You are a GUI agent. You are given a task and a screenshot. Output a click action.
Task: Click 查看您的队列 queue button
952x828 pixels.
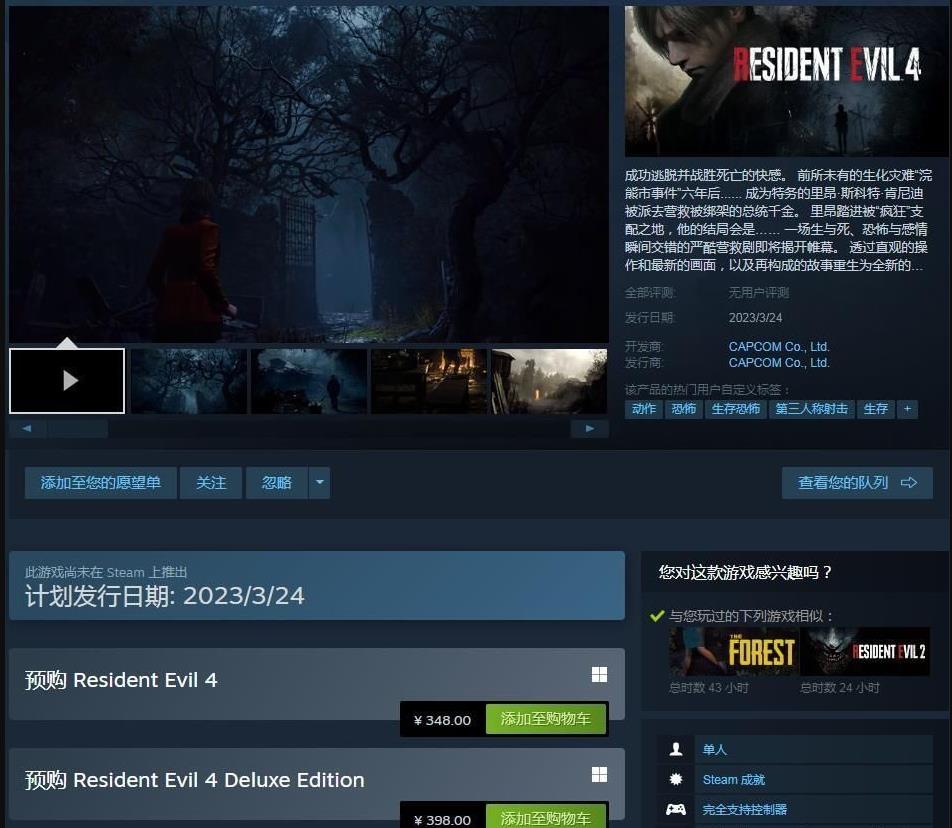tap(857, 483)
